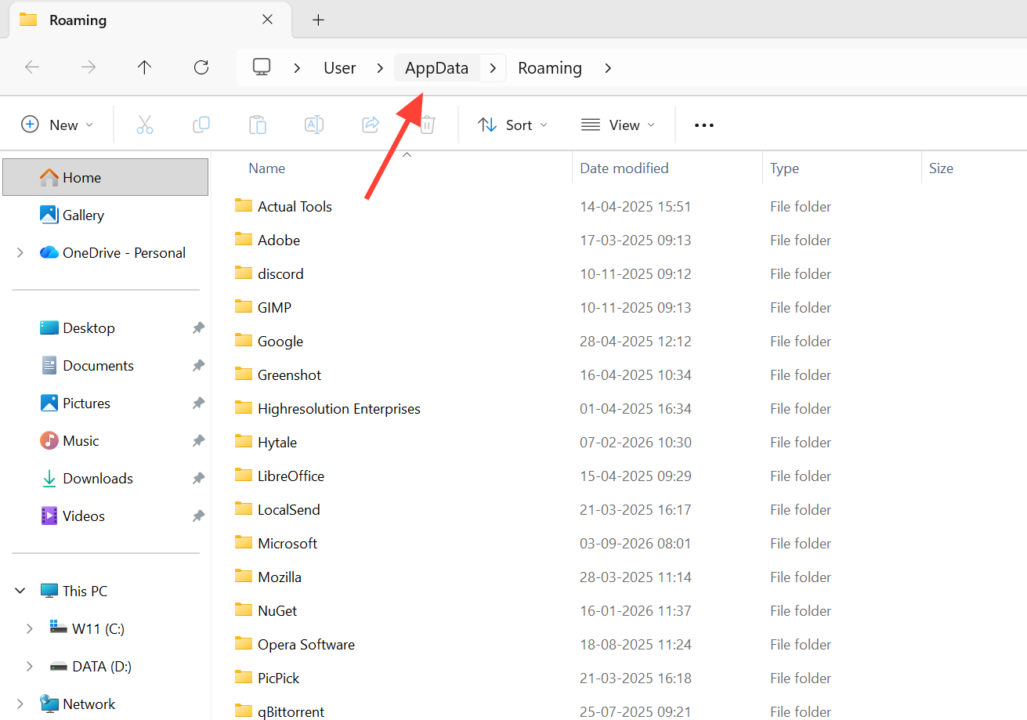1027x720 pixels.
Task: Expand the W11 (C:) drive node
Action: (29, 629)
